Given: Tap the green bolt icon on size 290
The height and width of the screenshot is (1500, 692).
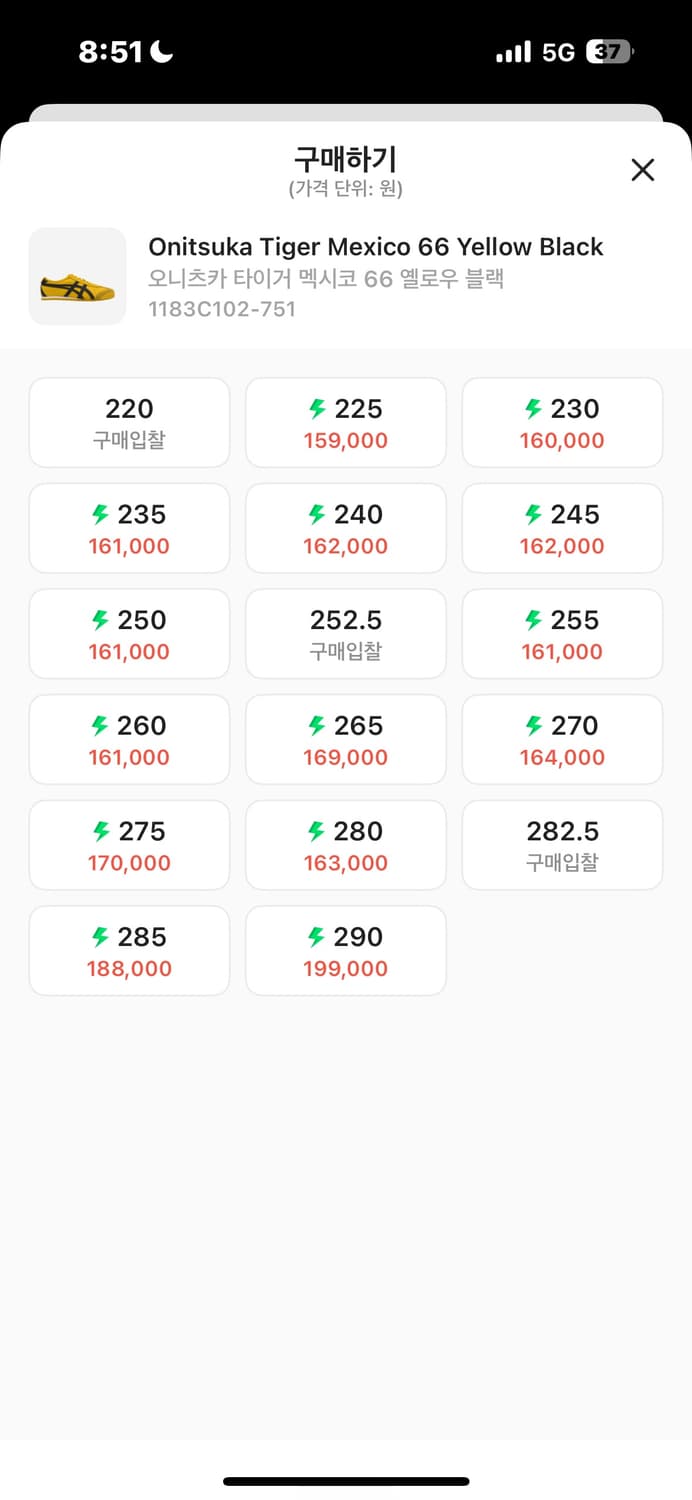Looking at the screenshot, I should pyautogui.click(x=317, y=937).
